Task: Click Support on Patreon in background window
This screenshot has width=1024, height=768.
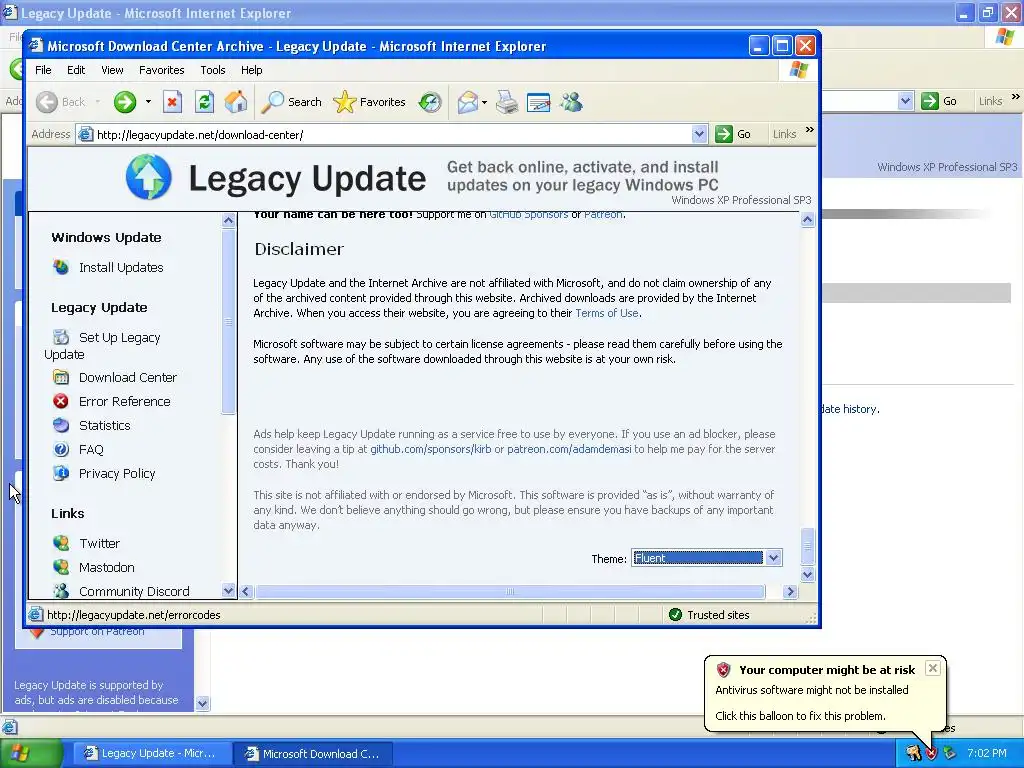Action: coord(97,632)
